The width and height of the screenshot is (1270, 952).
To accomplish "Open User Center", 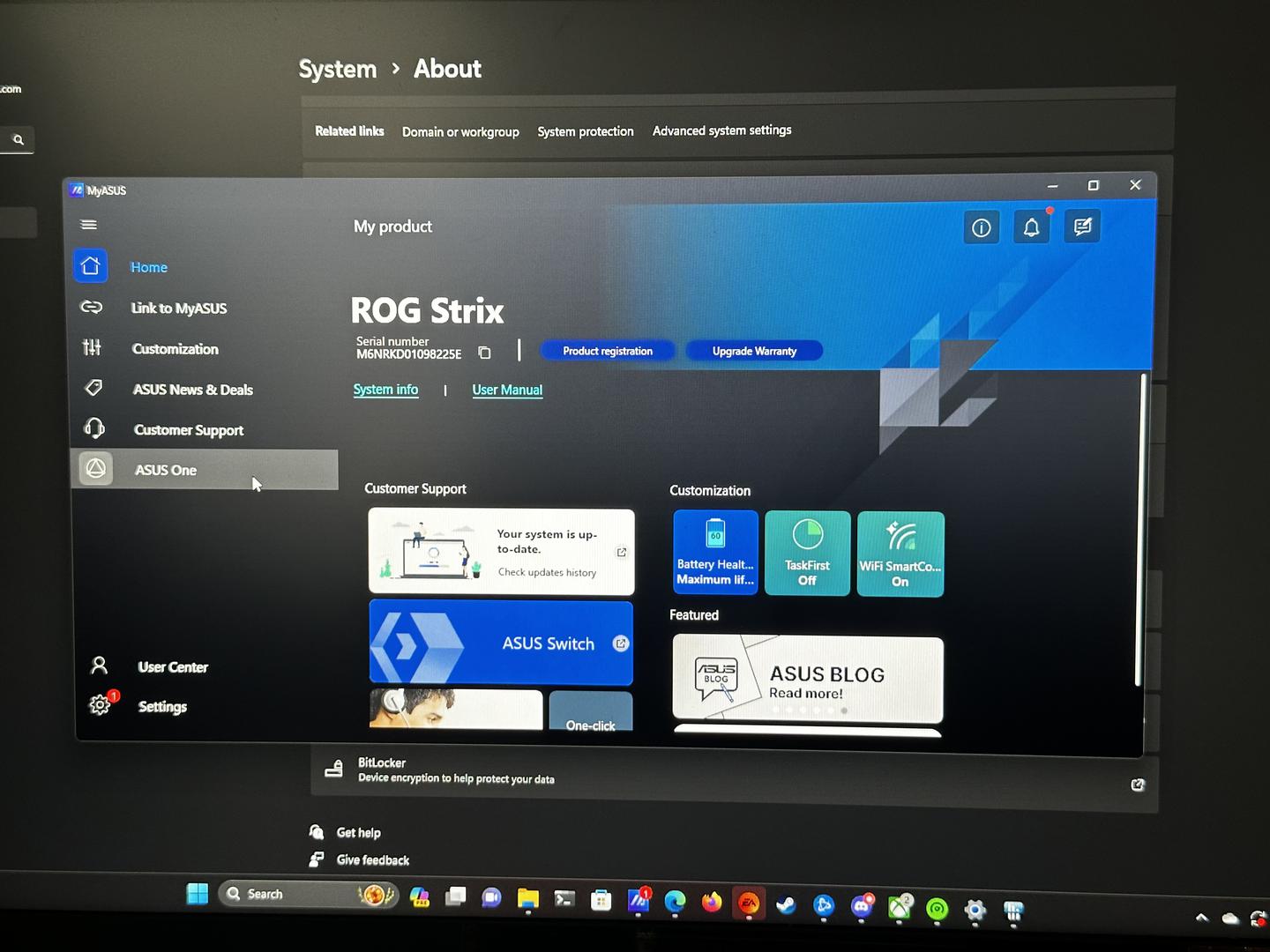I will (x=173, y=667).
